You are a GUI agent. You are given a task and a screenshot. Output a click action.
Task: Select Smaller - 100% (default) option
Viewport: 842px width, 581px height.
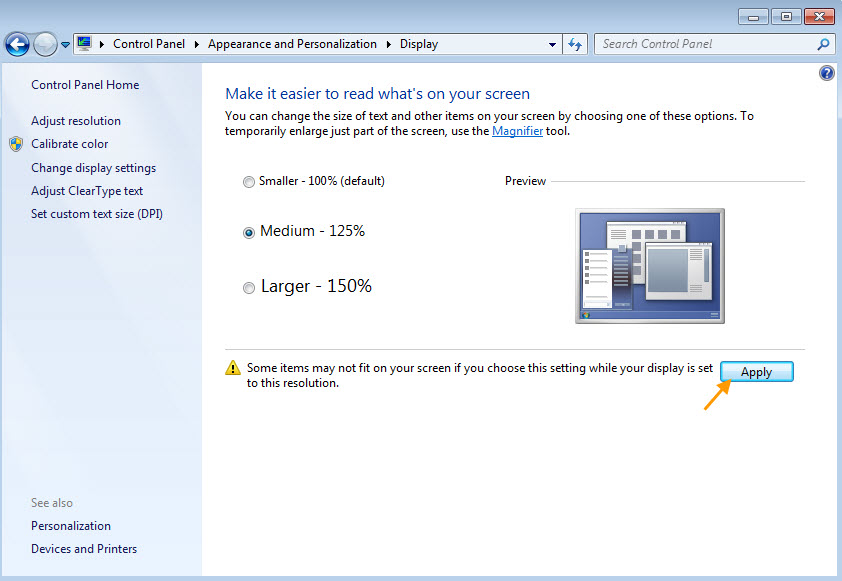click(249, 182)
